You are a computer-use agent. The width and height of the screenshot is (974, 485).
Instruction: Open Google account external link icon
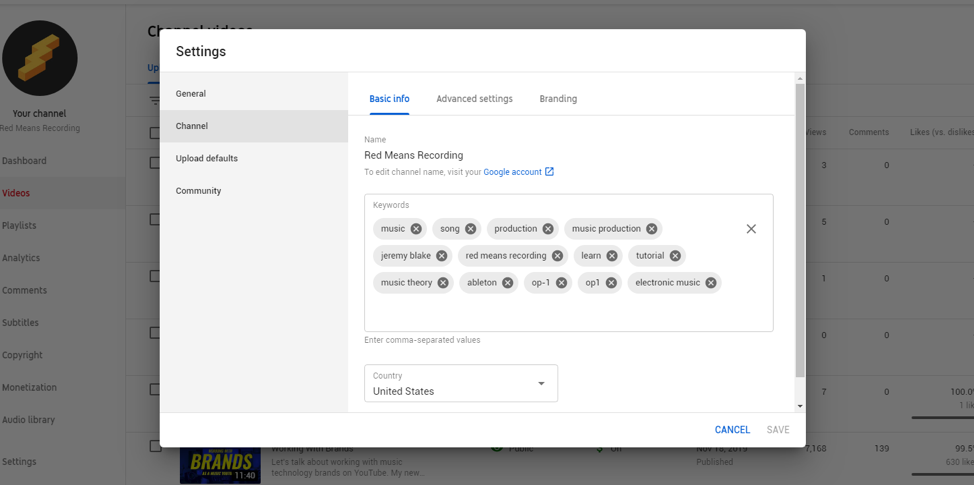pyautogui.click(x=549, y=172)
